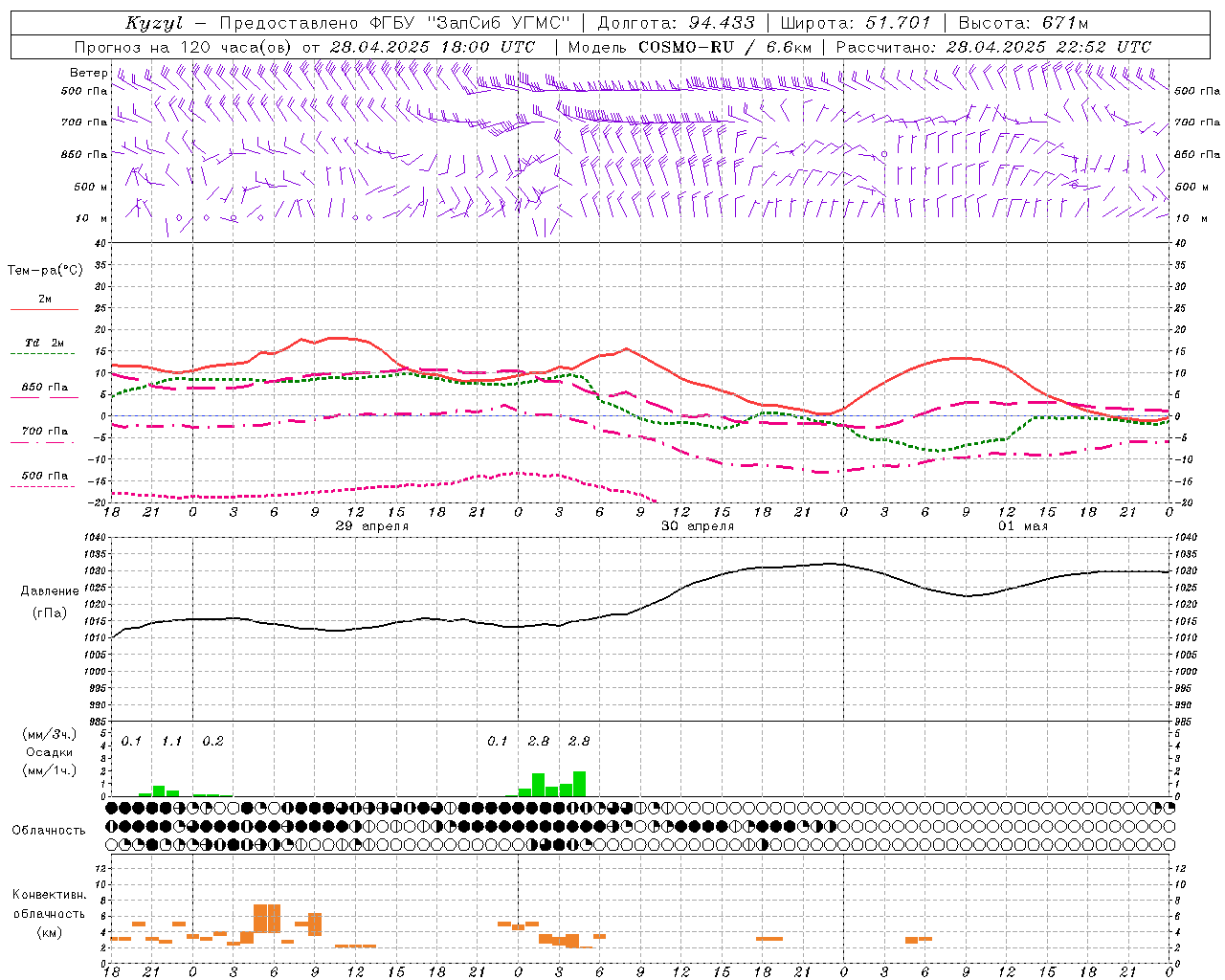Click the "Осадки" precipitation panel label
Image resolution: width=1225 pixels, height=980 pixels.
click(x=49, y=752)
